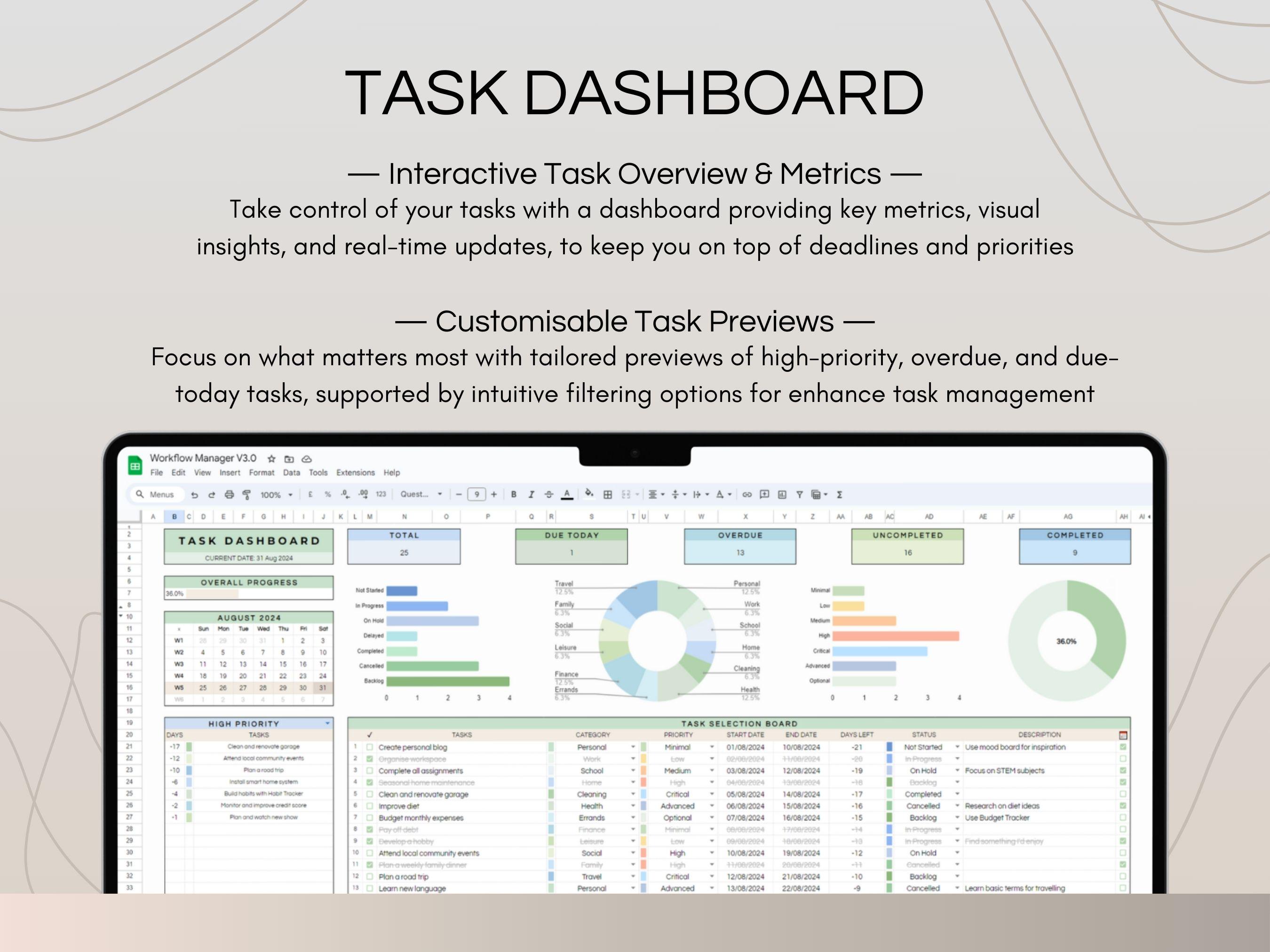
Task: Tick the Plan a road trip checkbox
Action: tap(370, 877)
